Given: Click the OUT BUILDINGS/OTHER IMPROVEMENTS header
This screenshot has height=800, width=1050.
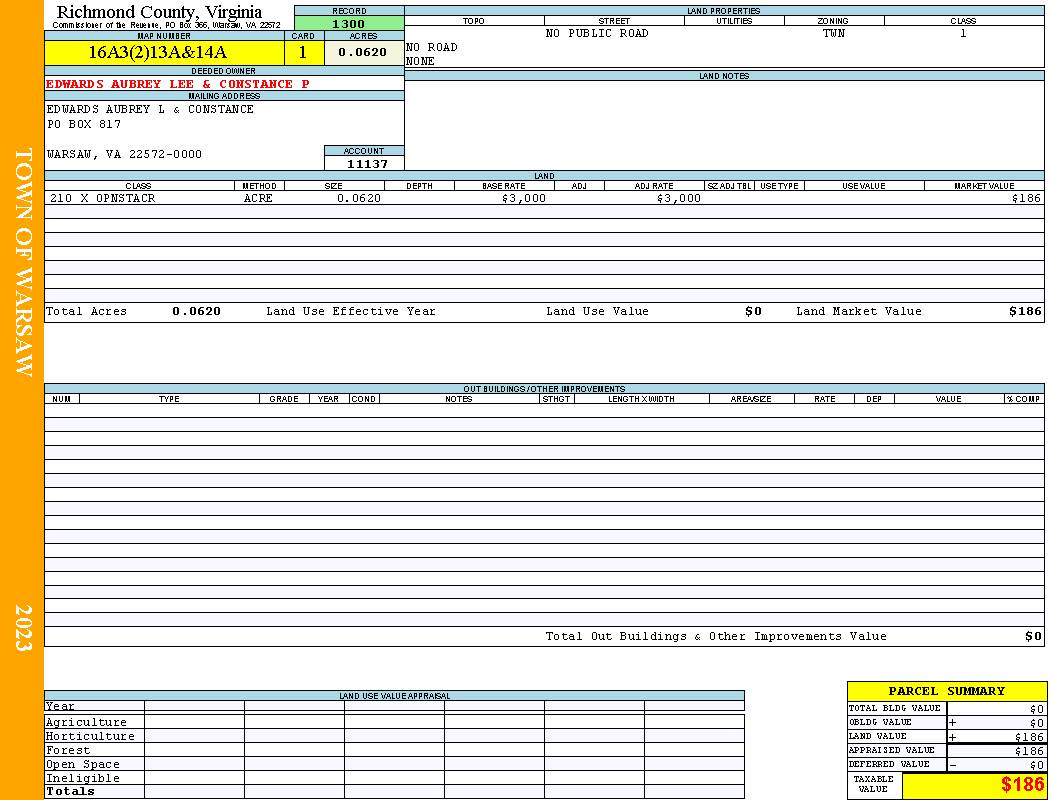Looking at the screenshot, I should click(x=544, y=389).
